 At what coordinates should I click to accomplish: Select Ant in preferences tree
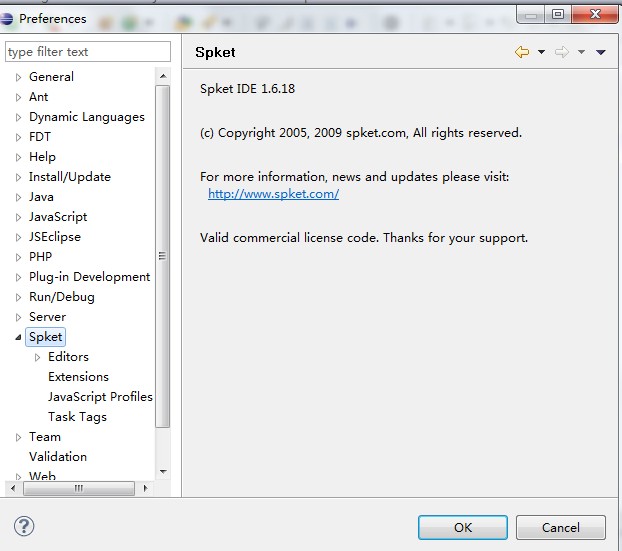pos(38,96)
